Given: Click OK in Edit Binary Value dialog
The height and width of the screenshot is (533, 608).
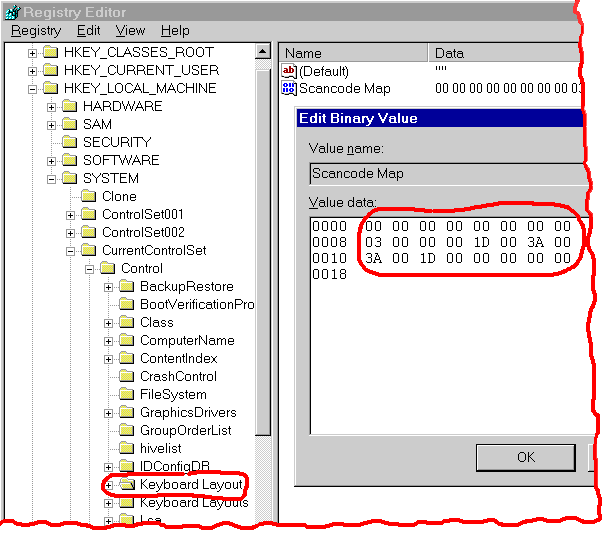Looking at the screenshot, I should (x=526, y=457).
